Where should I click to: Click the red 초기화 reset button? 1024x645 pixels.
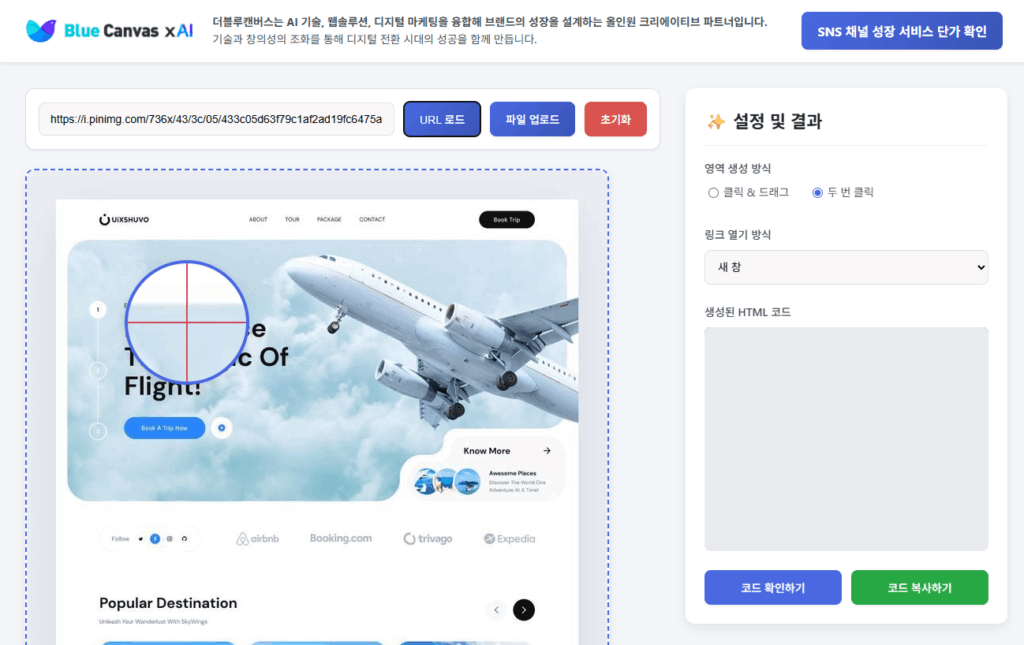point(615,119)
